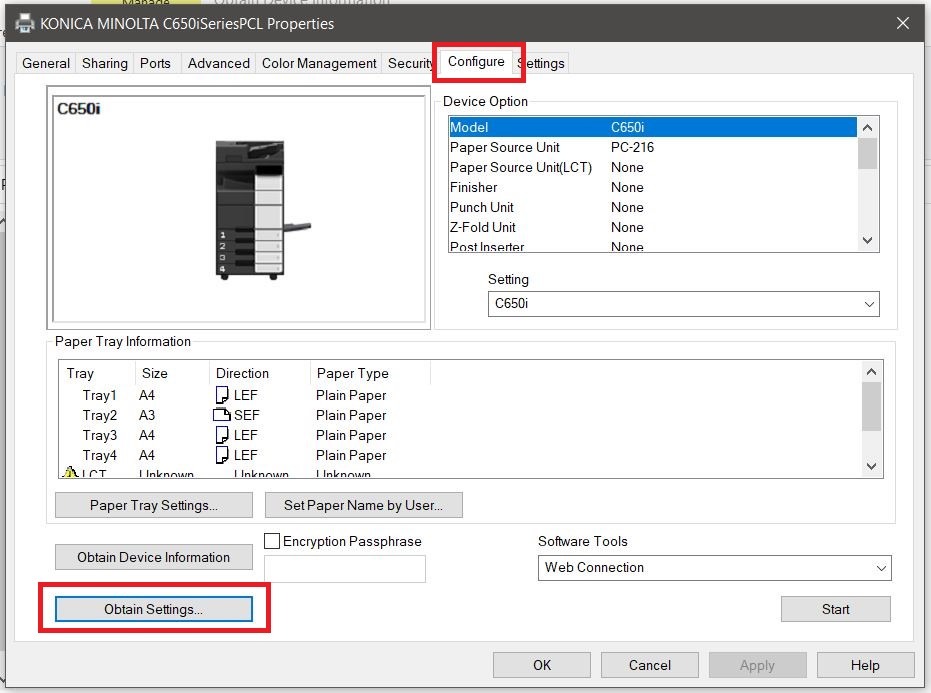Open the Color Management tab

click(x=319, y=63)
